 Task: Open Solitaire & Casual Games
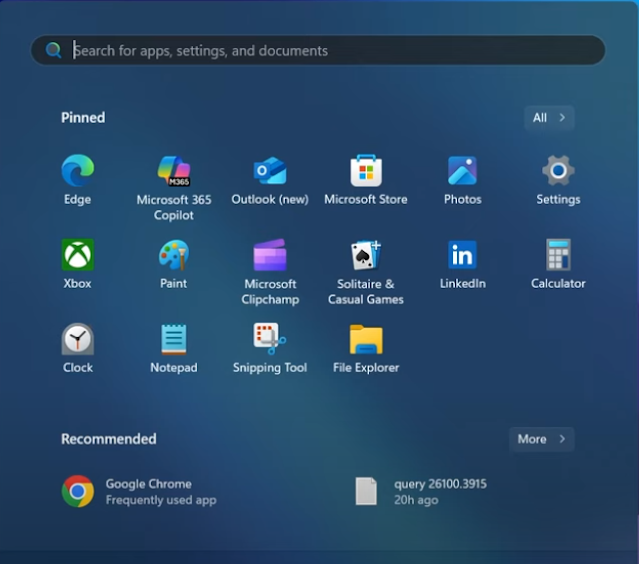(366, 255)
